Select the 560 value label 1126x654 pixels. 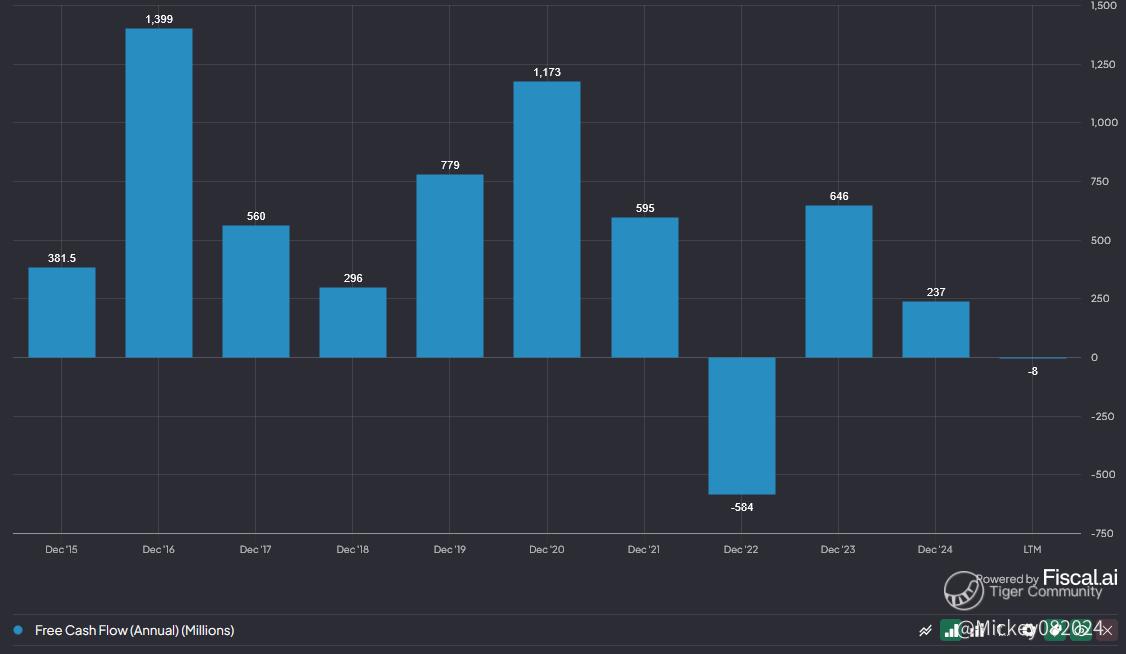(x=256, y=216)
